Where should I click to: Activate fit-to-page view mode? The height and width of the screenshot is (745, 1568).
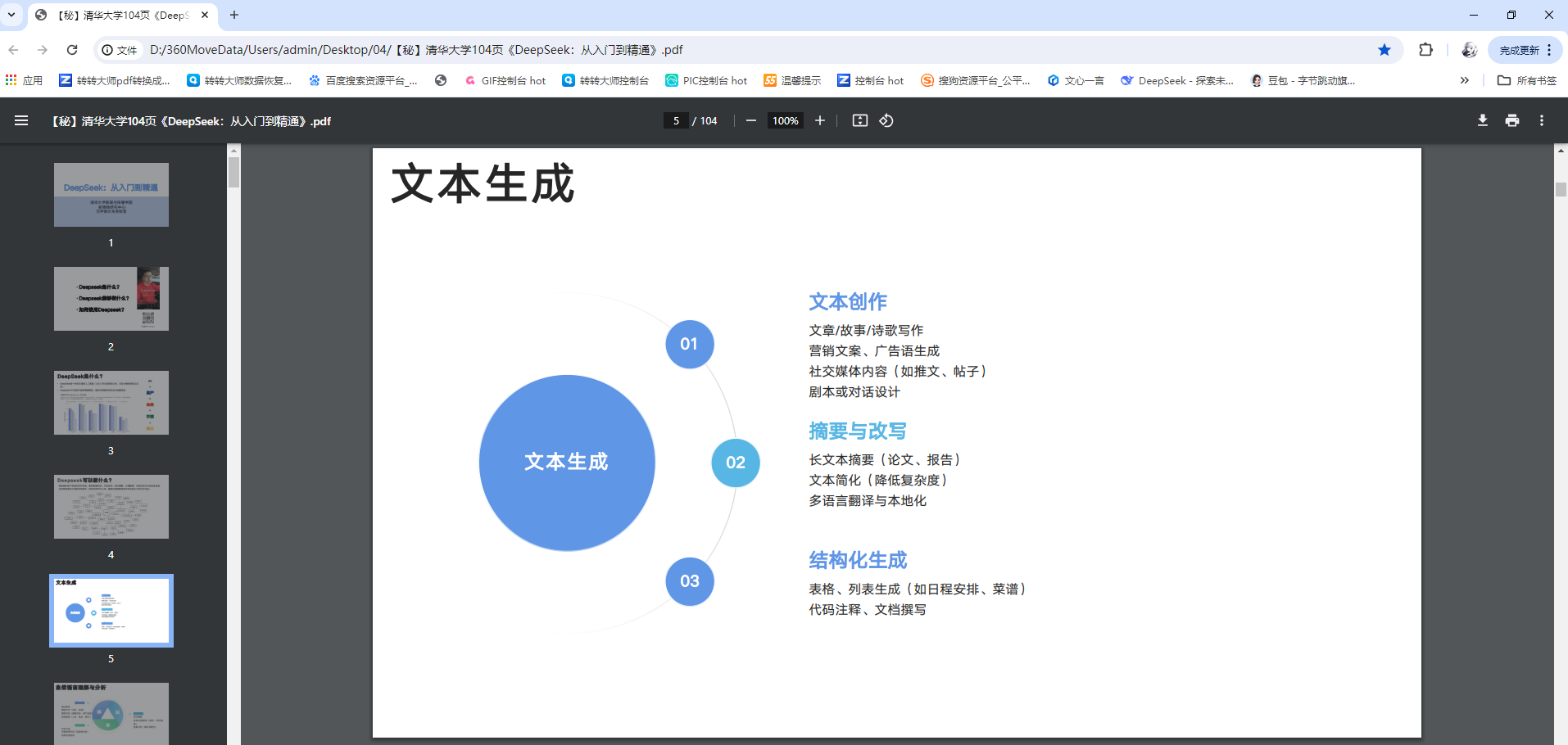[859, 120]
